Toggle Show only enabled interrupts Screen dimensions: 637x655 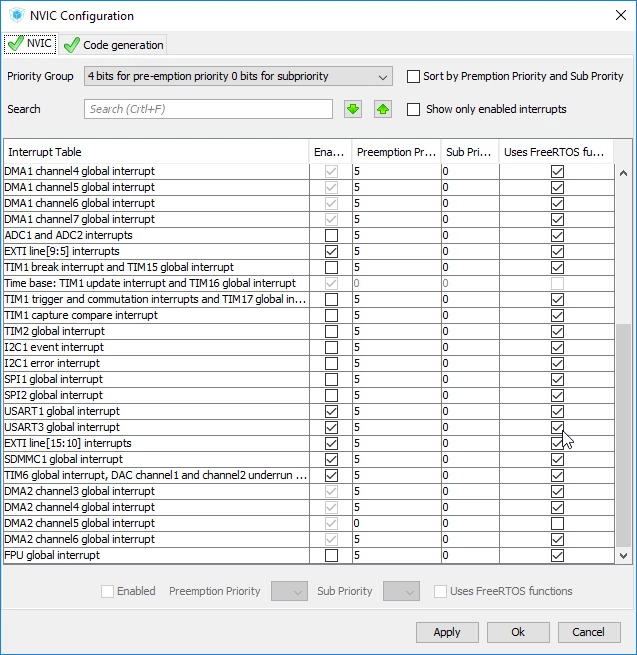tap(413, 109)
